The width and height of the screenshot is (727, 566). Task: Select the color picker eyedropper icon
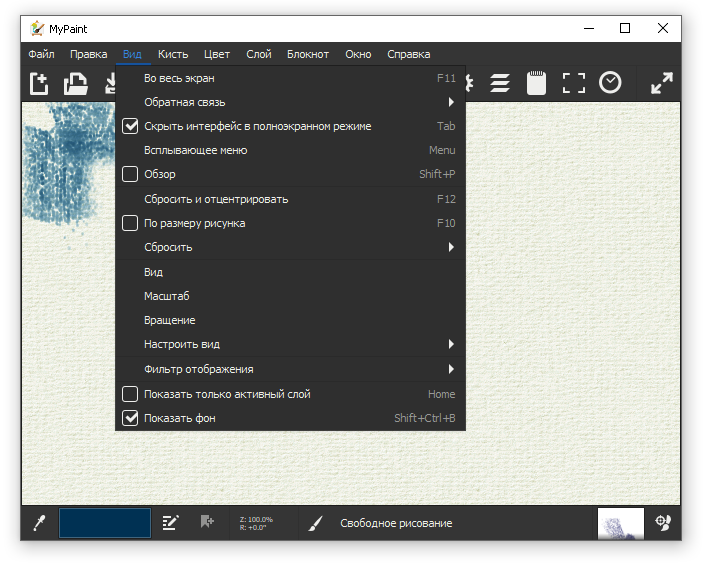39,523
